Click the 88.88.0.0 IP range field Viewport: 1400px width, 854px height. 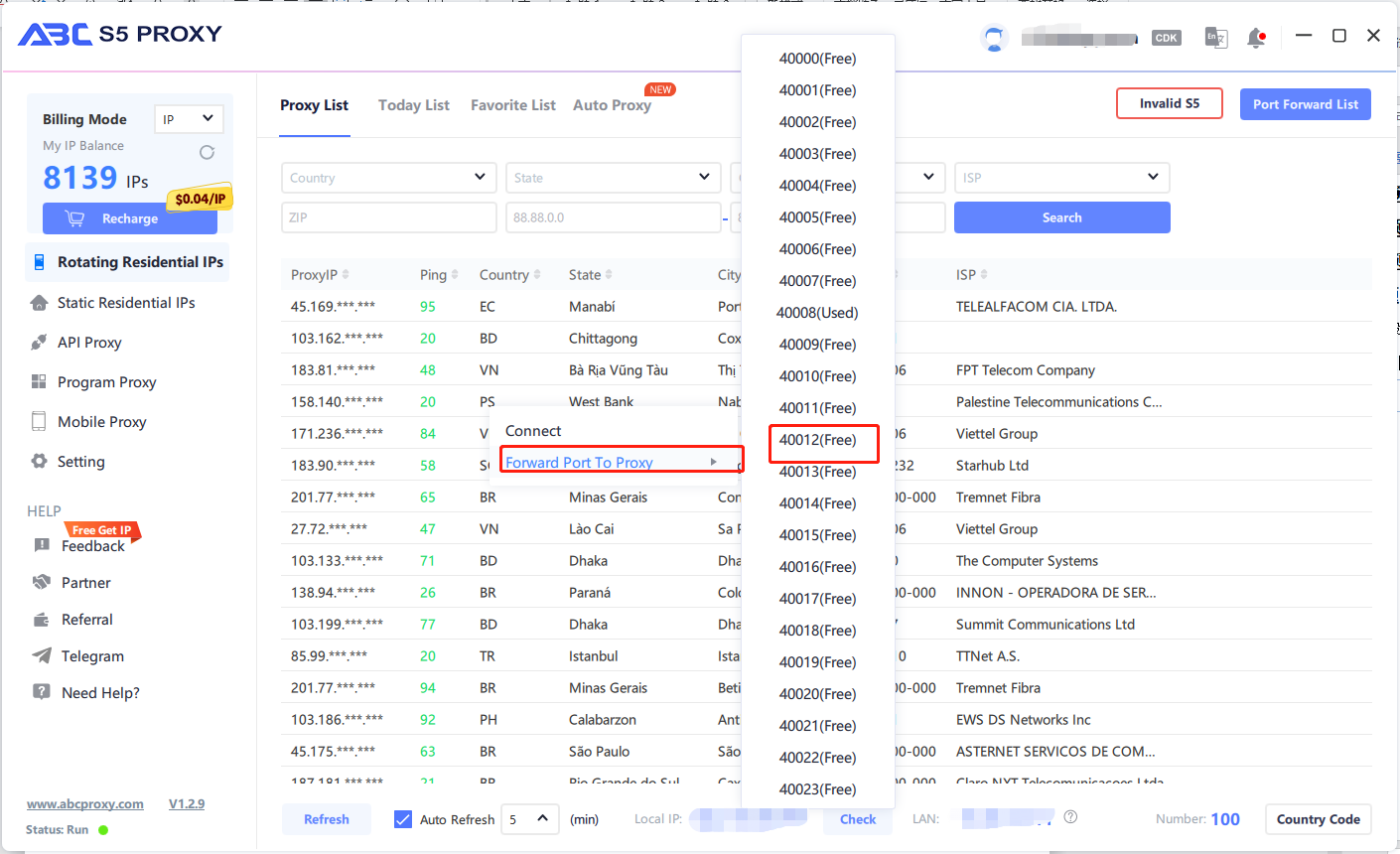click(614, 217)
